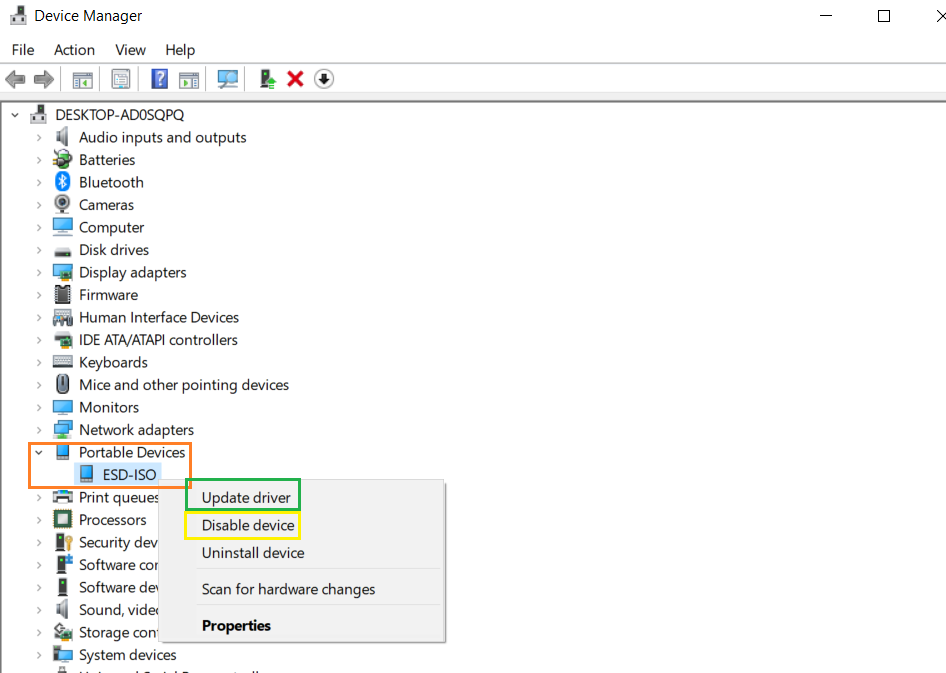Image resolution: width=946 pixels, height=673 pixels.
Task: Click the Show/Hide action pane icon
Action: pyautogui.click(x=188, y=79)
